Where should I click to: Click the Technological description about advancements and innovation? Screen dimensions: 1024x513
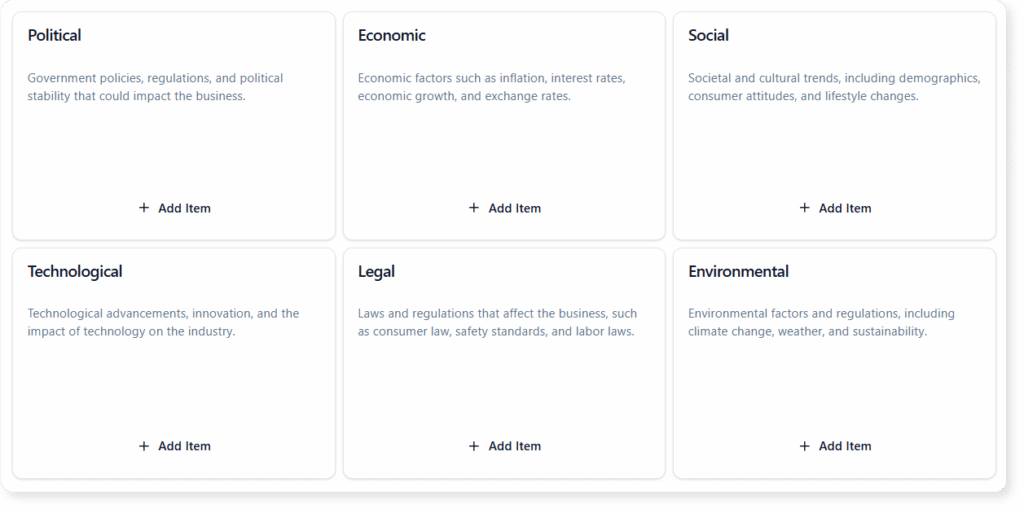pyautogui.click(x=163, y=322)
